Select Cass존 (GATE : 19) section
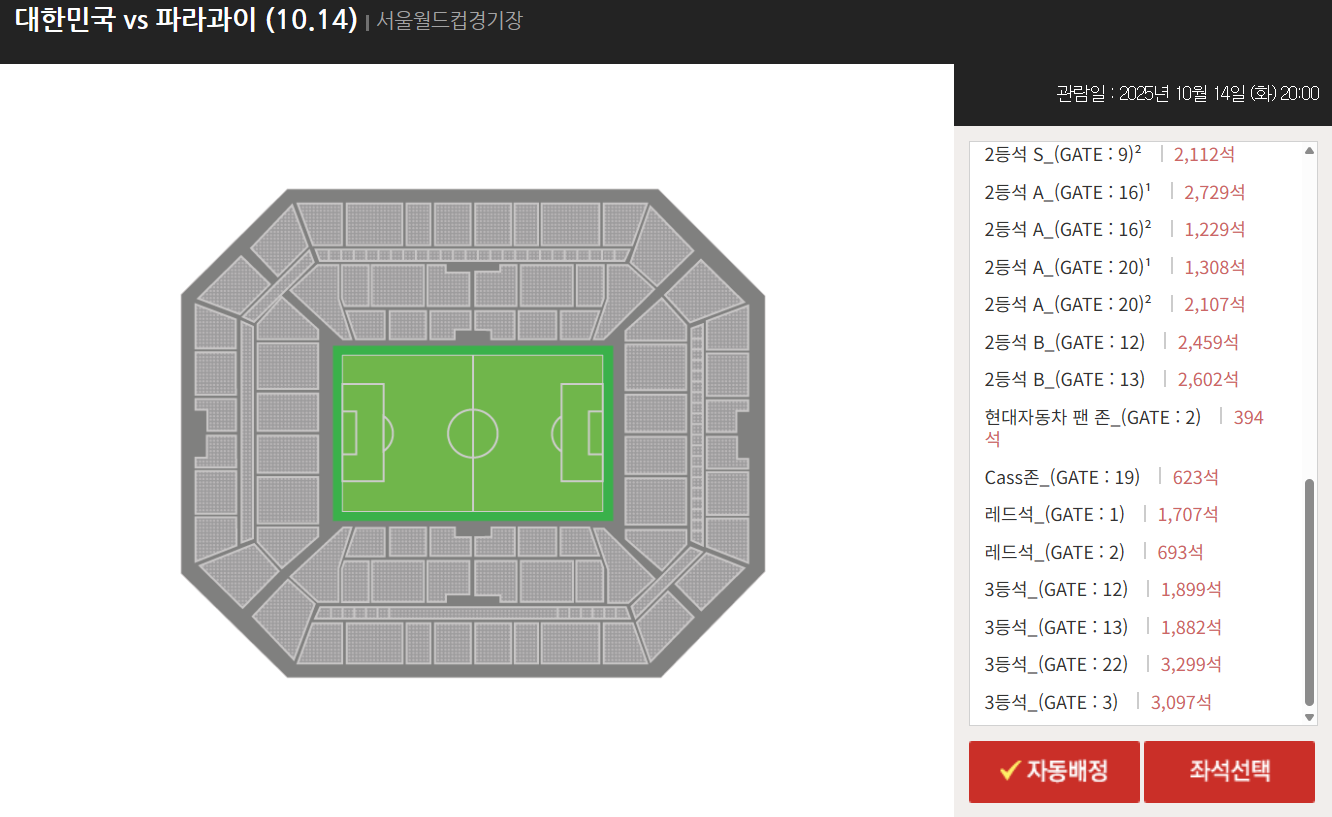 [x=1062, y=477]
